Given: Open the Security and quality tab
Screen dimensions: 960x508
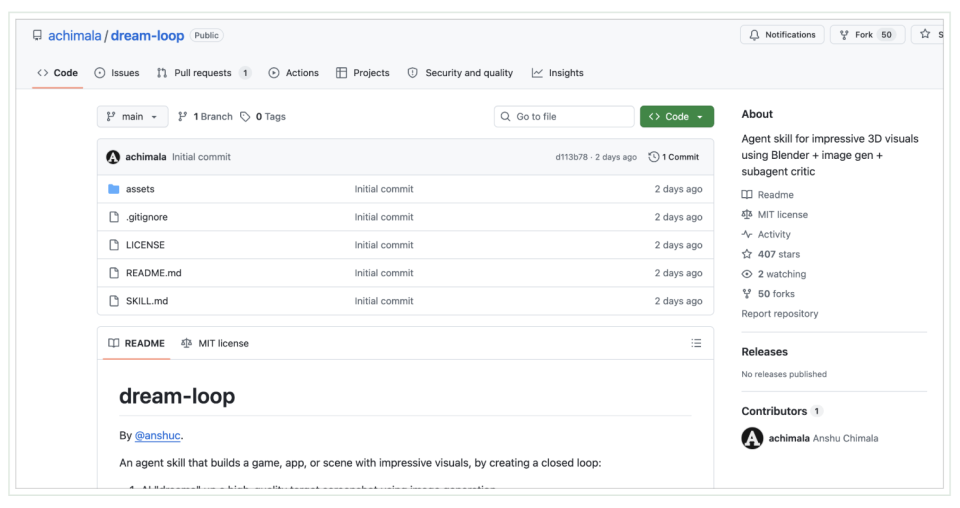Looking at the screenshot, I should (460, 73).
